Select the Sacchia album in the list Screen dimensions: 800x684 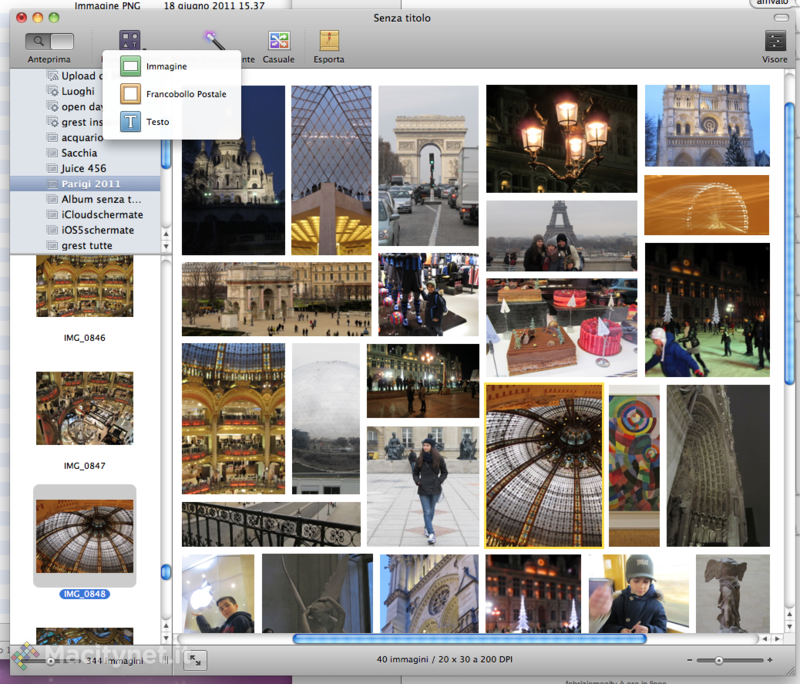coord(79,153)
